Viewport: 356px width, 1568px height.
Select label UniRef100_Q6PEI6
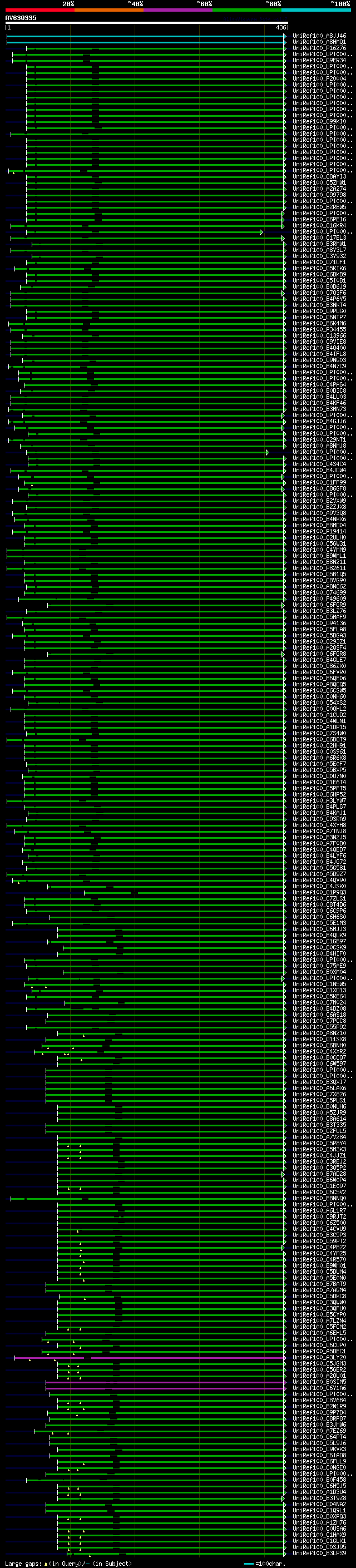pyautogui.click(x=319, y=220)
